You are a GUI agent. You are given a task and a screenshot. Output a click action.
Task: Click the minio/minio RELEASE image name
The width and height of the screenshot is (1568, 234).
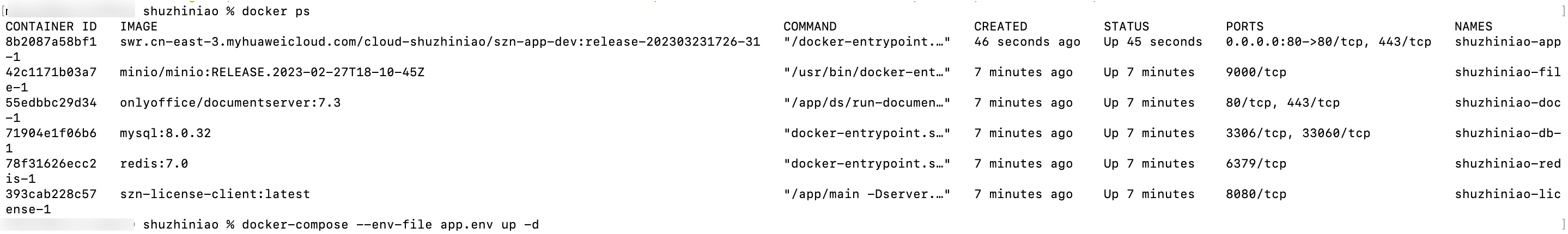coord(272,72)
